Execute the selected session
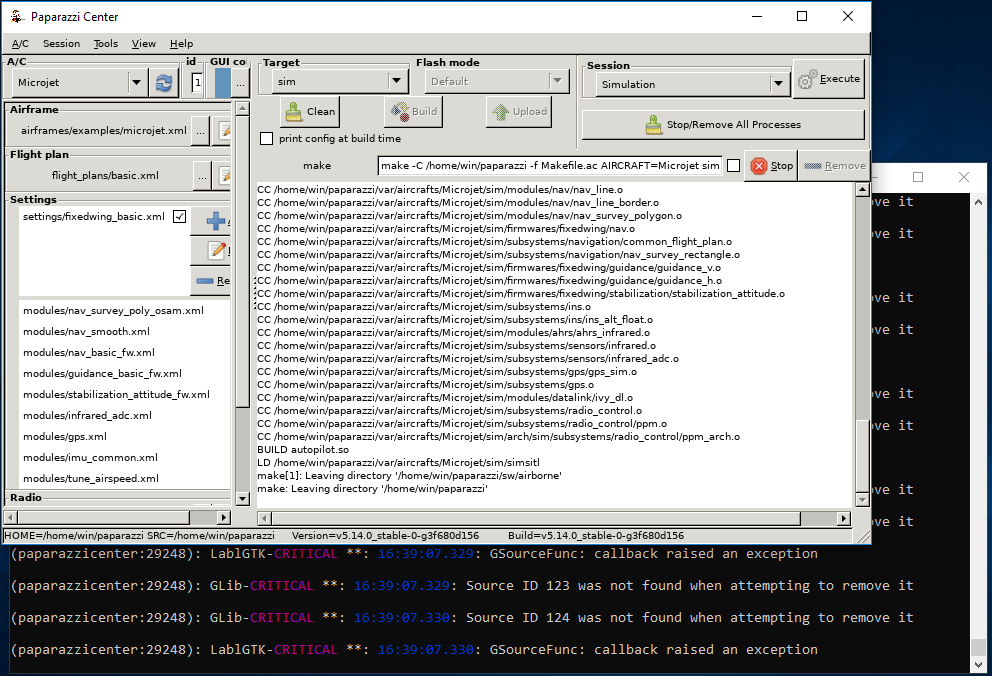992x676 pixels. point(829,79)
